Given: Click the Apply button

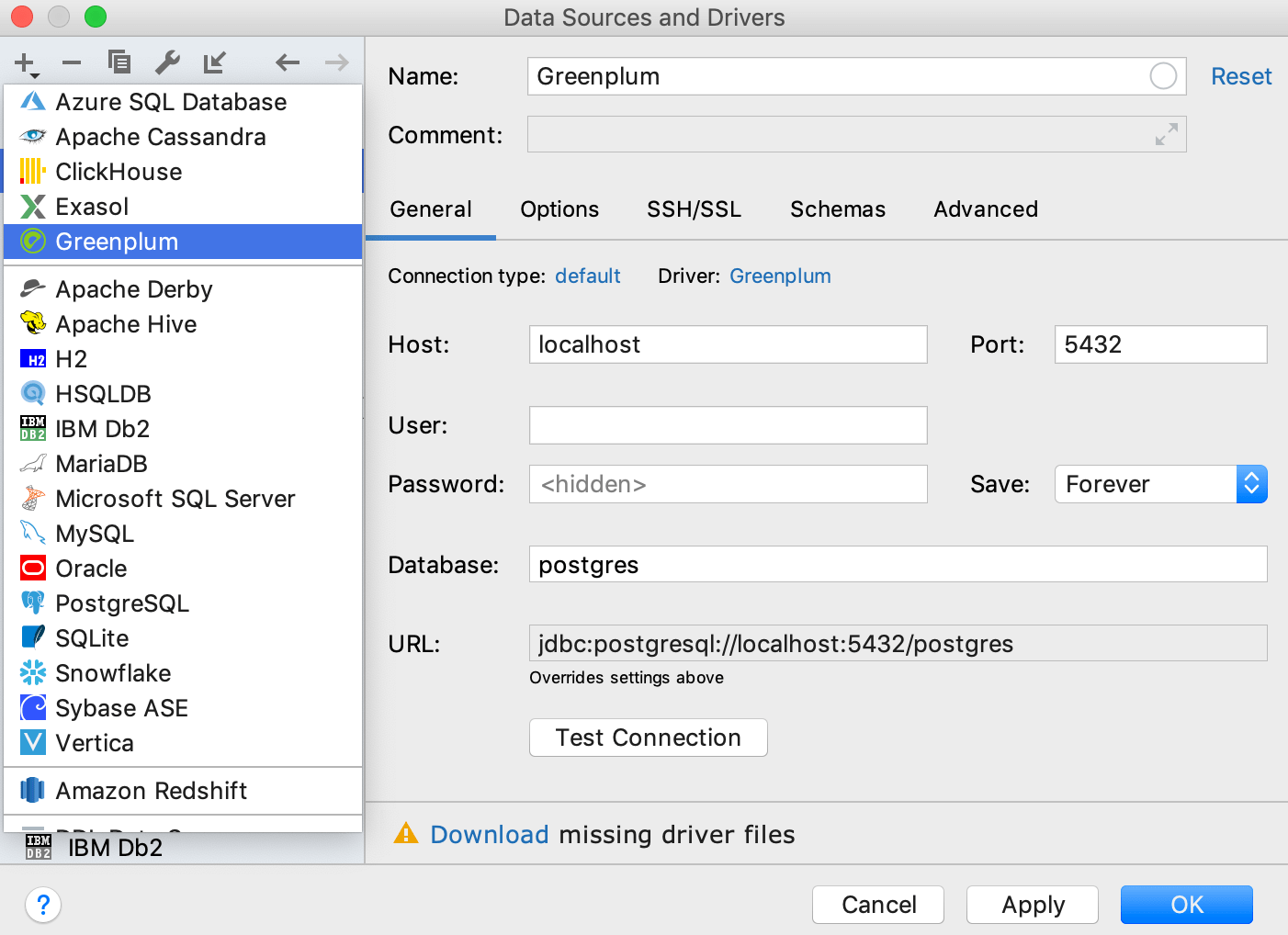Looking at the screenshot, I should [x=1033, y=905].
